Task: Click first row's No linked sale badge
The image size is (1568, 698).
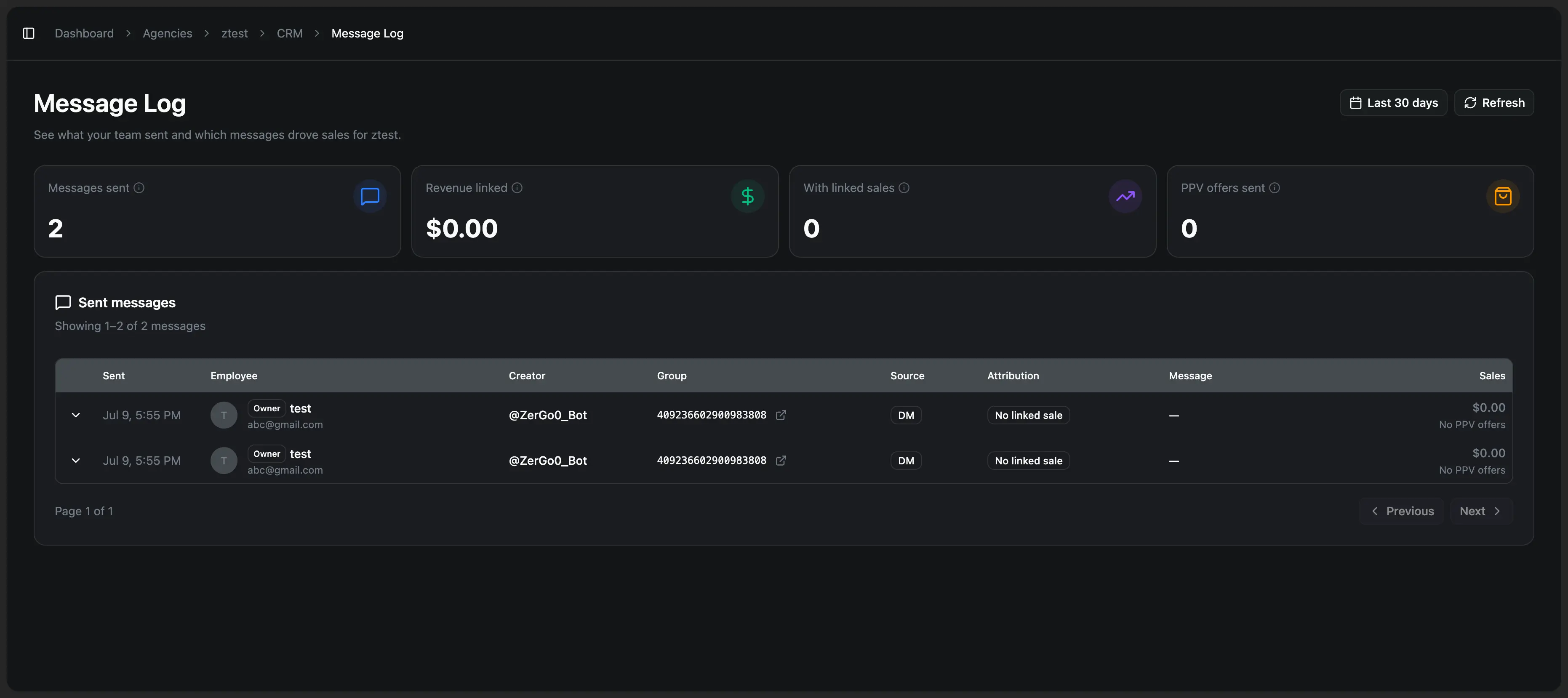Action: 1028,415
